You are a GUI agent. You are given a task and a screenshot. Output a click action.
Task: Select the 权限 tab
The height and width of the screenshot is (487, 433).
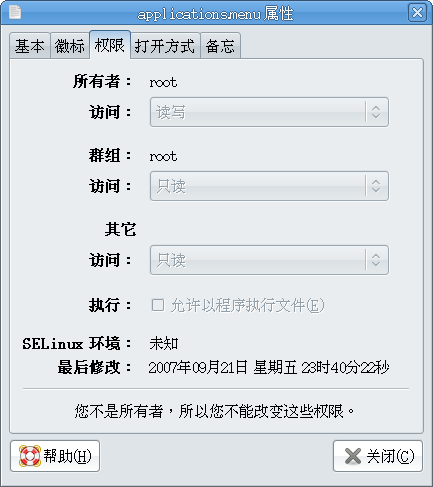[110, 45]
